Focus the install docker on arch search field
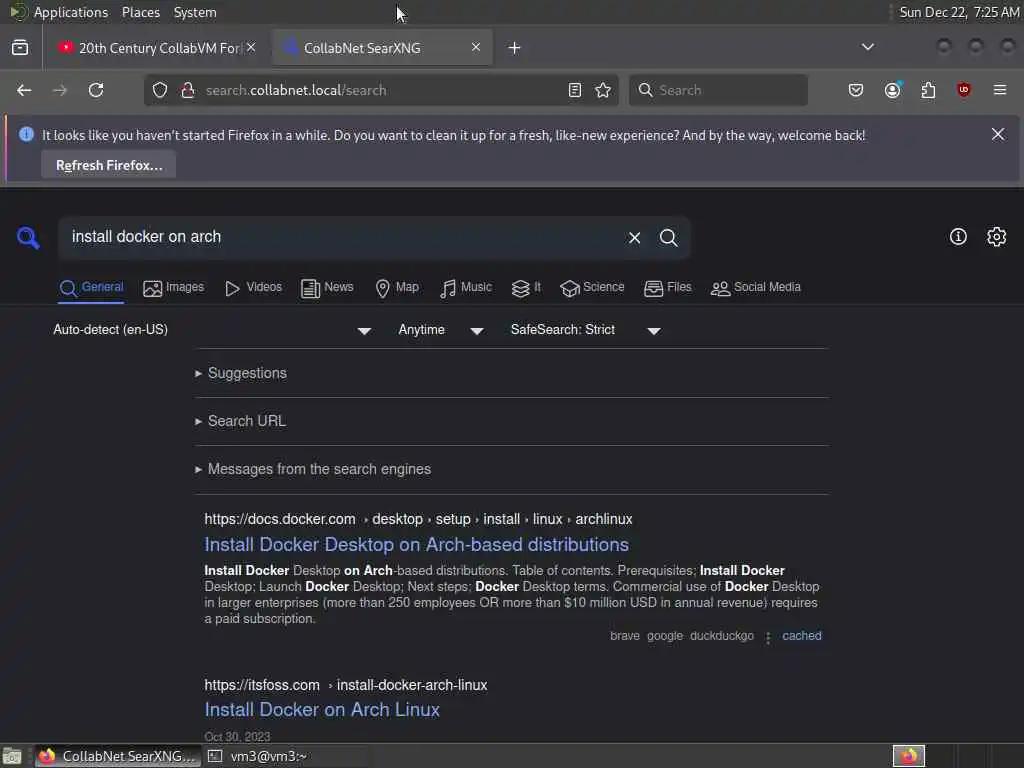 point(343,237)
